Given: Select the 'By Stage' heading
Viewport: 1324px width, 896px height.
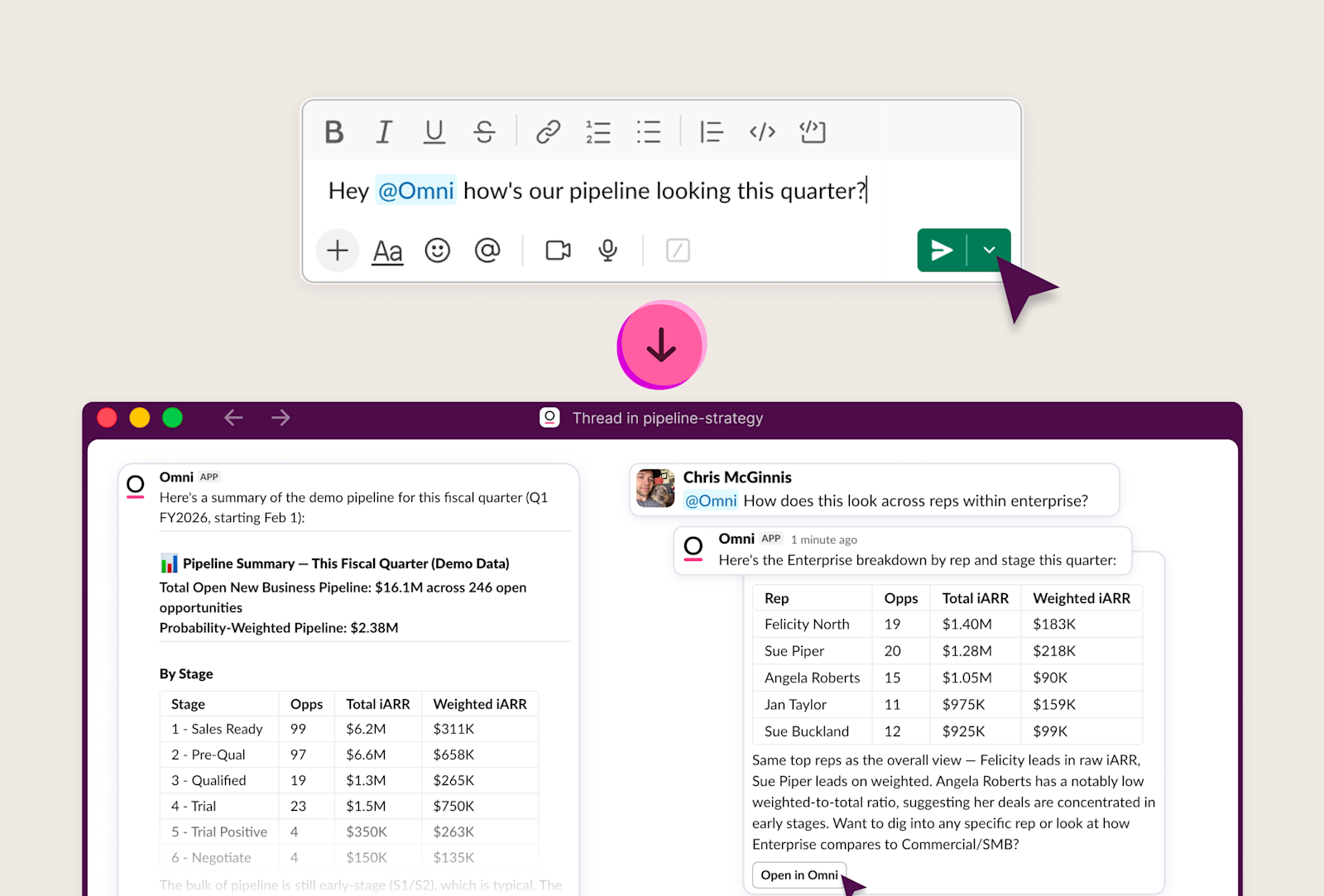Looking at the screenshot, I should click(186, 673).
